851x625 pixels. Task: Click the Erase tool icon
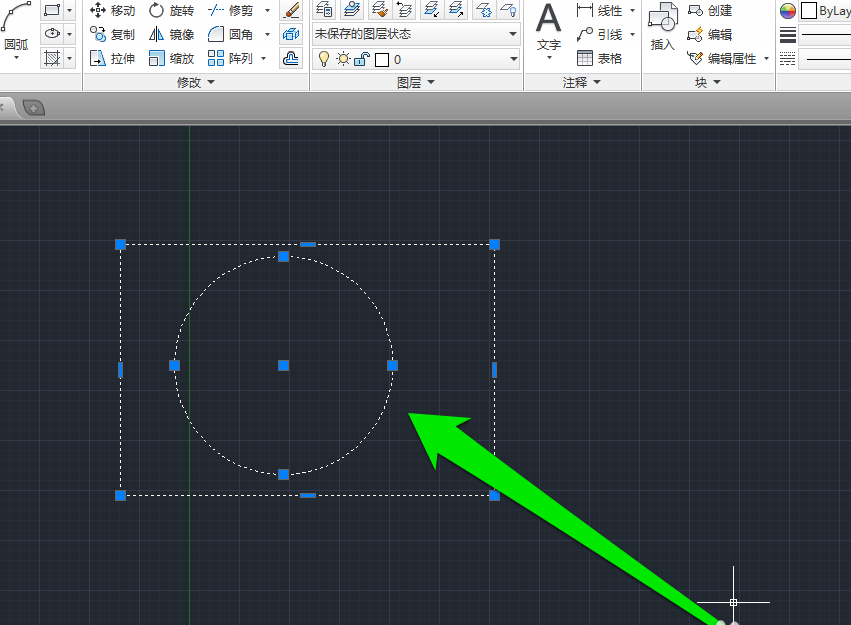pyautogui.click(x=291, y=11)
